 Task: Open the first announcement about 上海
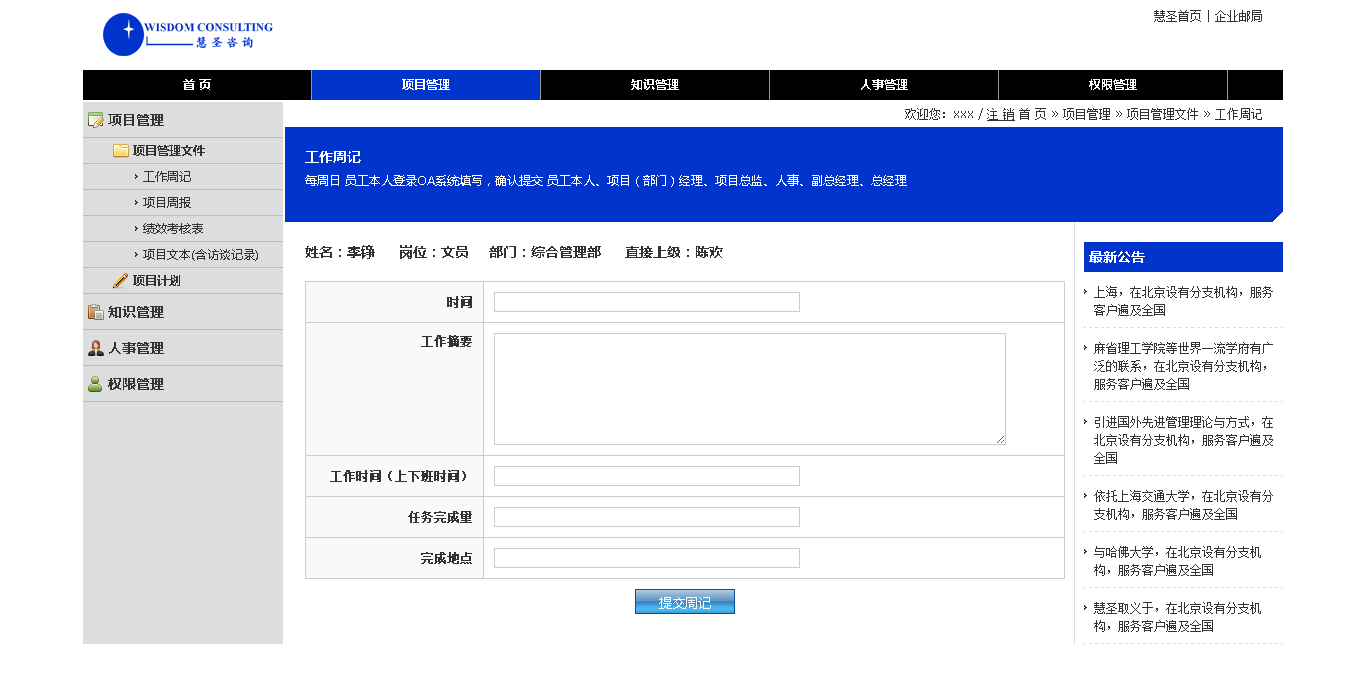point(1182,301)
